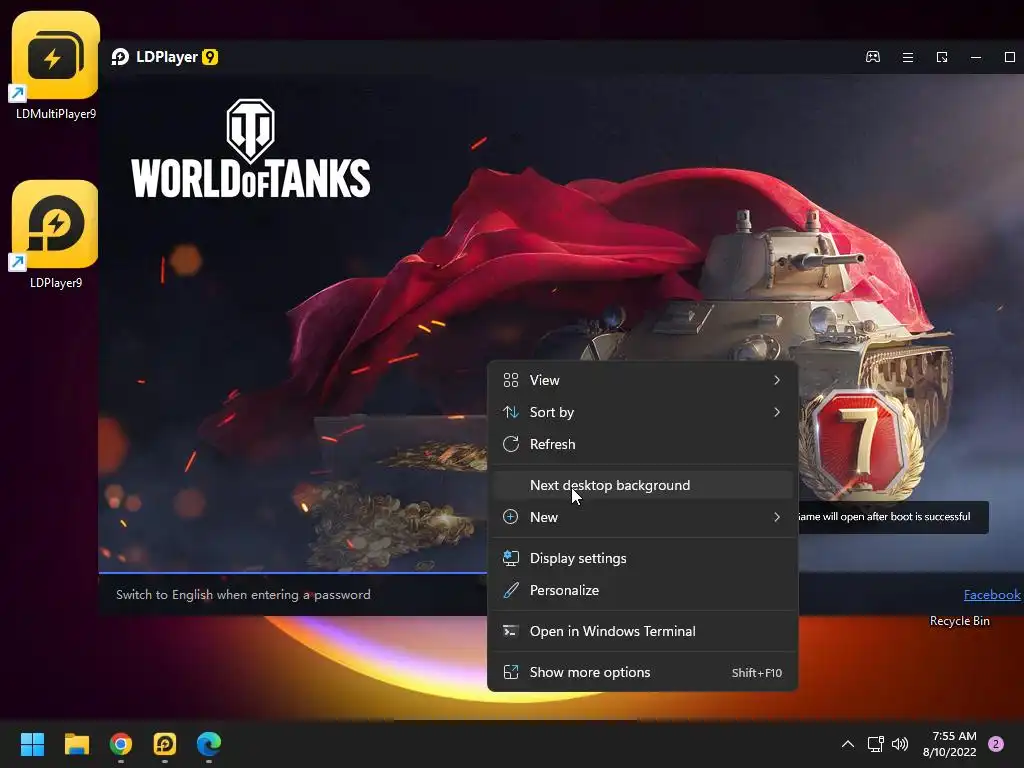The image size is (1024, 768).
Task: Click the Personalize brush icon
Action: [x=511, y=590]
